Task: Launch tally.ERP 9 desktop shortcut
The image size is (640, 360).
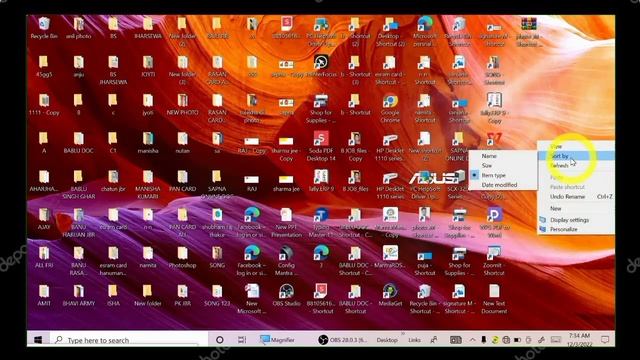Action: pos(321,182)
